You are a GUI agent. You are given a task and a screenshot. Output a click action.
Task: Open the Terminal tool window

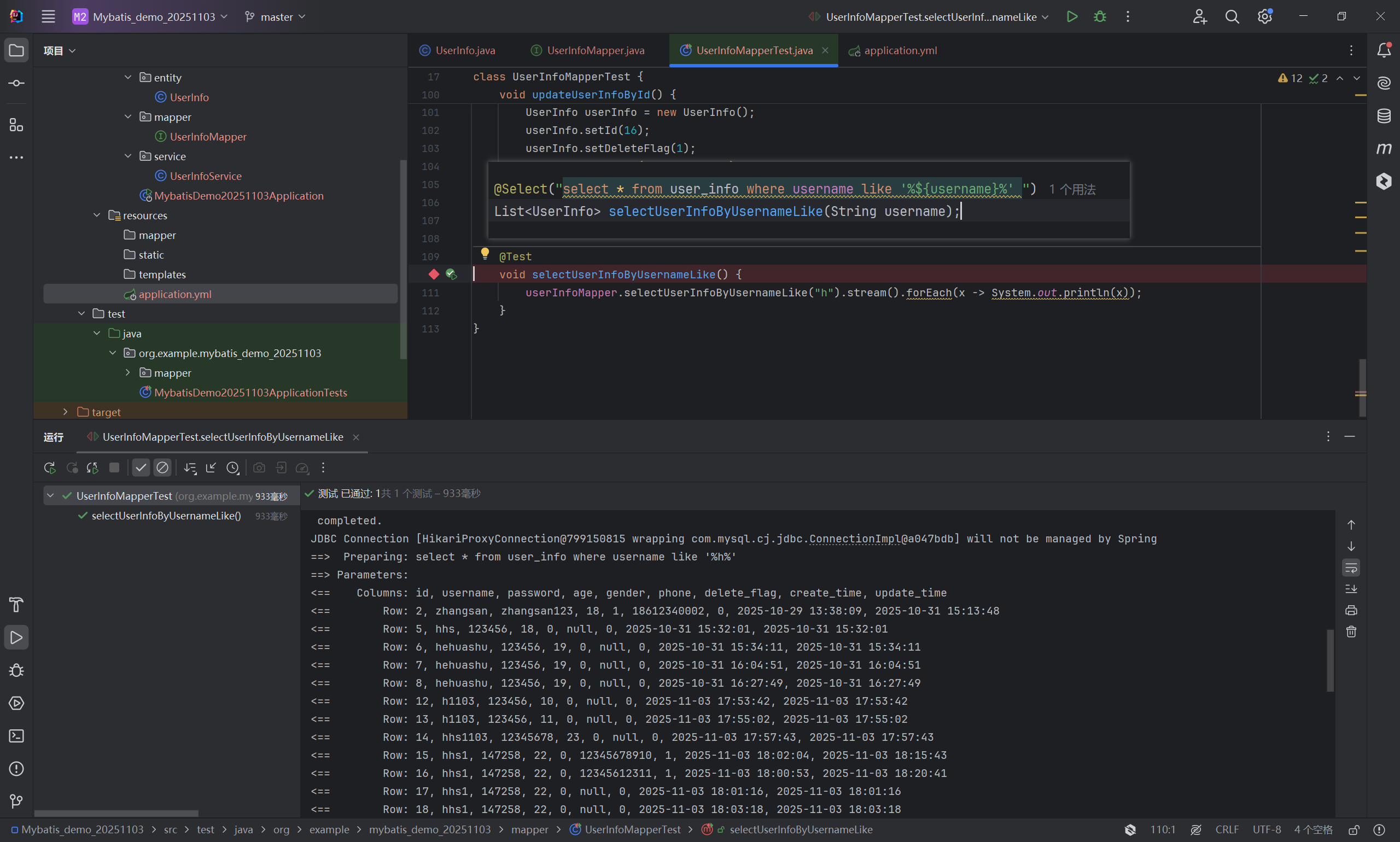[x=16, y=736]
